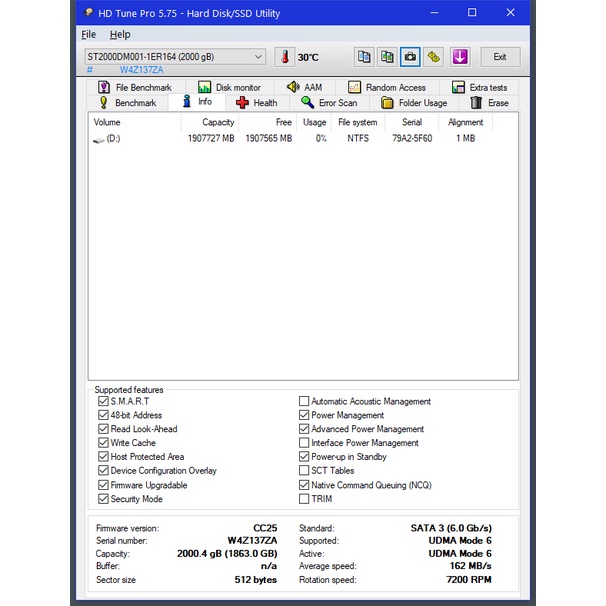The height and width of the screenshot is (606, 606).
Task: Switch to the Health tab
Action: [x=256, y=103]
